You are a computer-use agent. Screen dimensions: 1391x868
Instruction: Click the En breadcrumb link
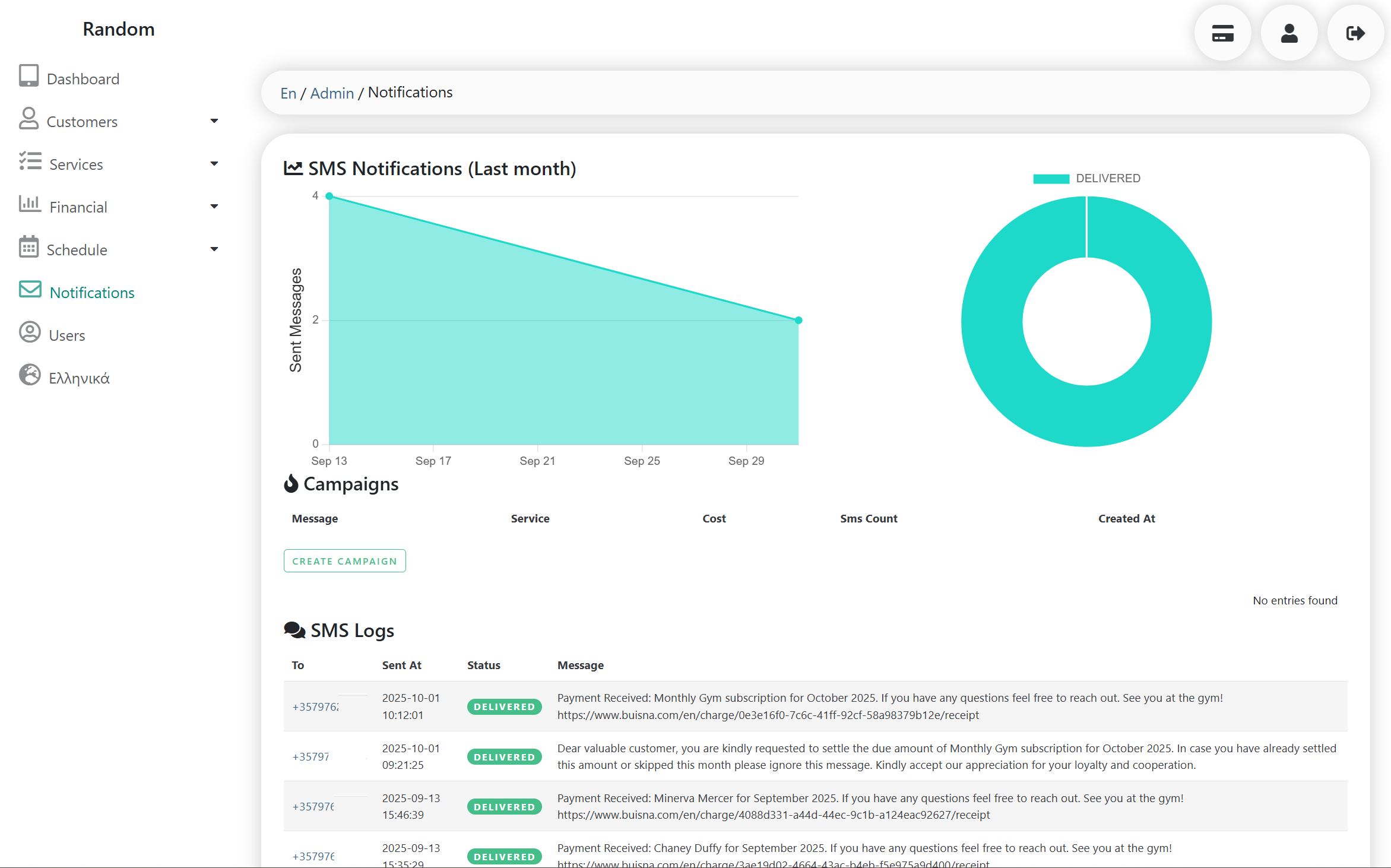(288, 93)
